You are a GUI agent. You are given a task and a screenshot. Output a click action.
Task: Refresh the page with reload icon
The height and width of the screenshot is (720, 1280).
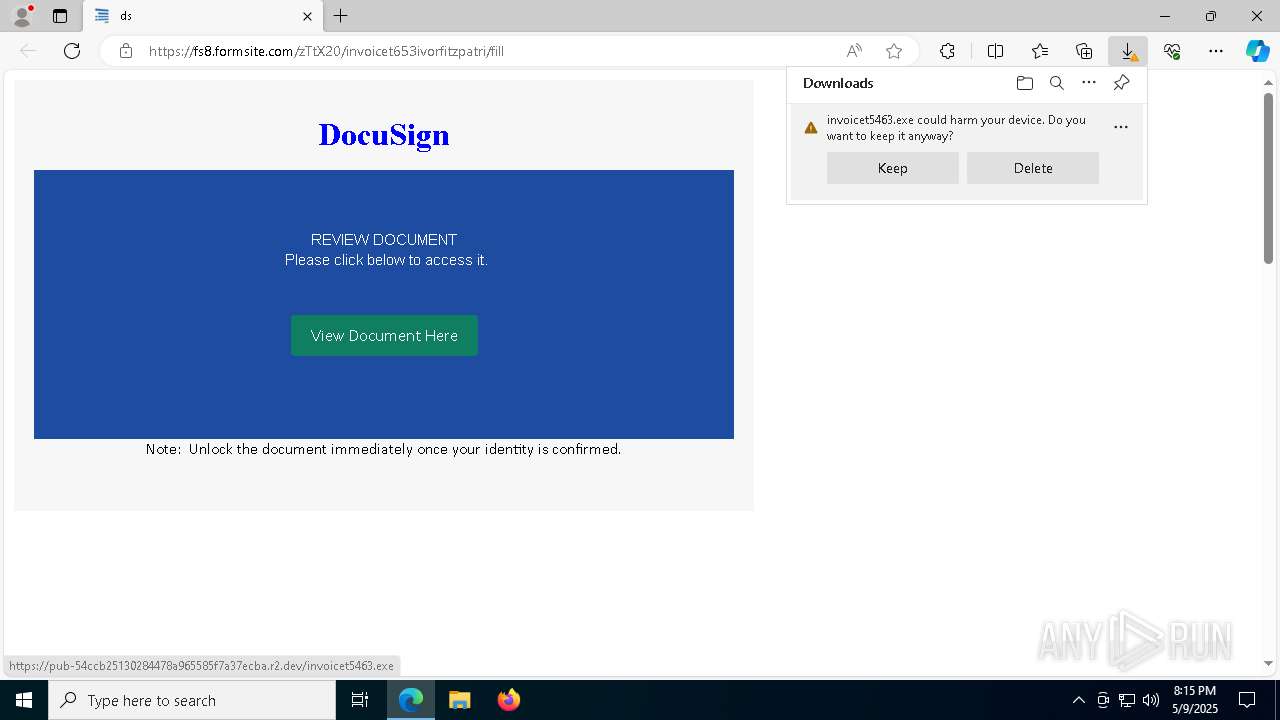[x=72, y=51]
